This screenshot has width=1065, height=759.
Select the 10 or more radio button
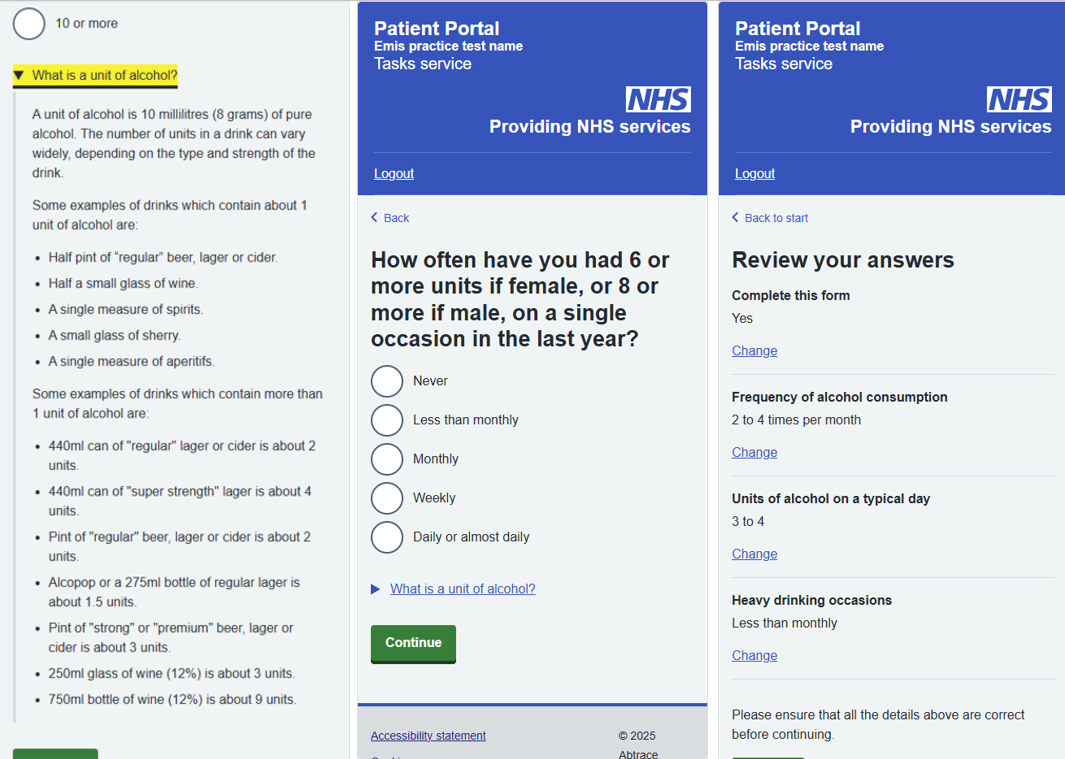(29, 23)
